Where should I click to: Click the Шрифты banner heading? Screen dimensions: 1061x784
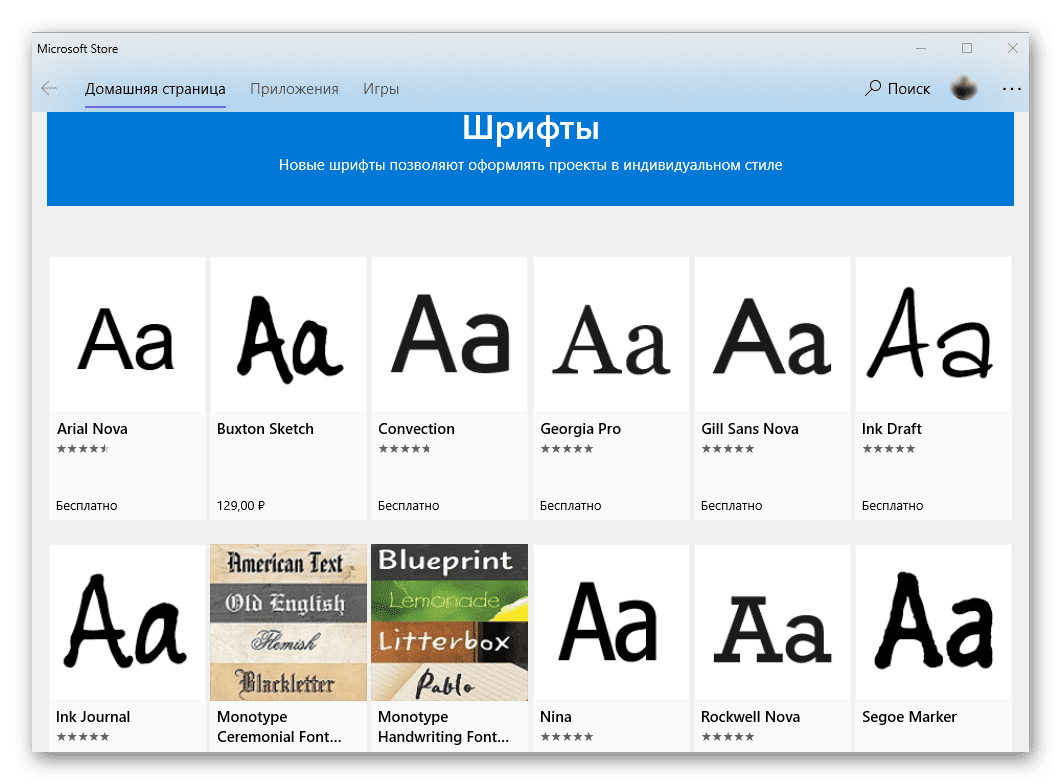click(530, 129)
